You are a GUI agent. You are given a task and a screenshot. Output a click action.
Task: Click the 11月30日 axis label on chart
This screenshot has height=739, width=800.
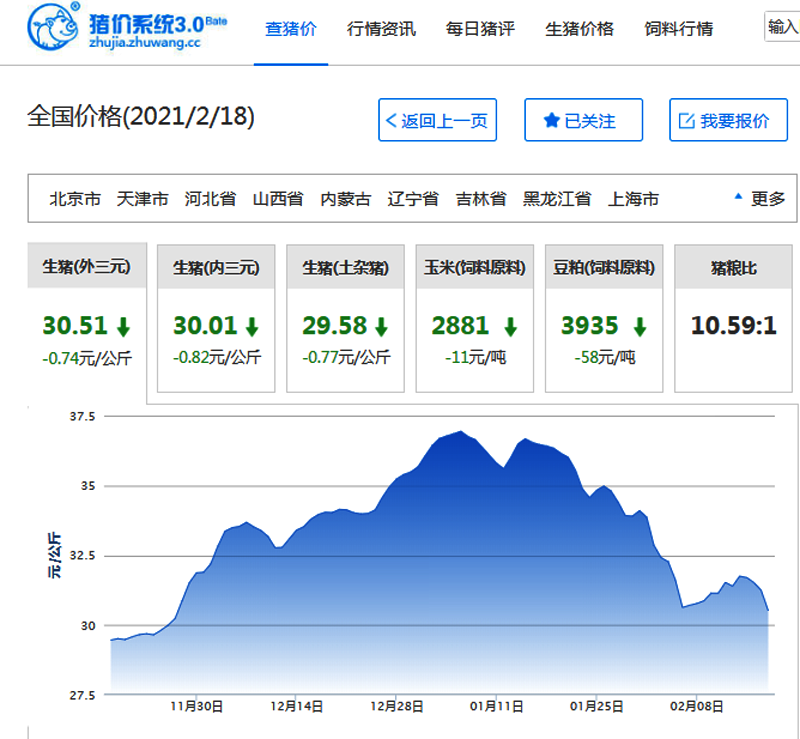[196, 706]
